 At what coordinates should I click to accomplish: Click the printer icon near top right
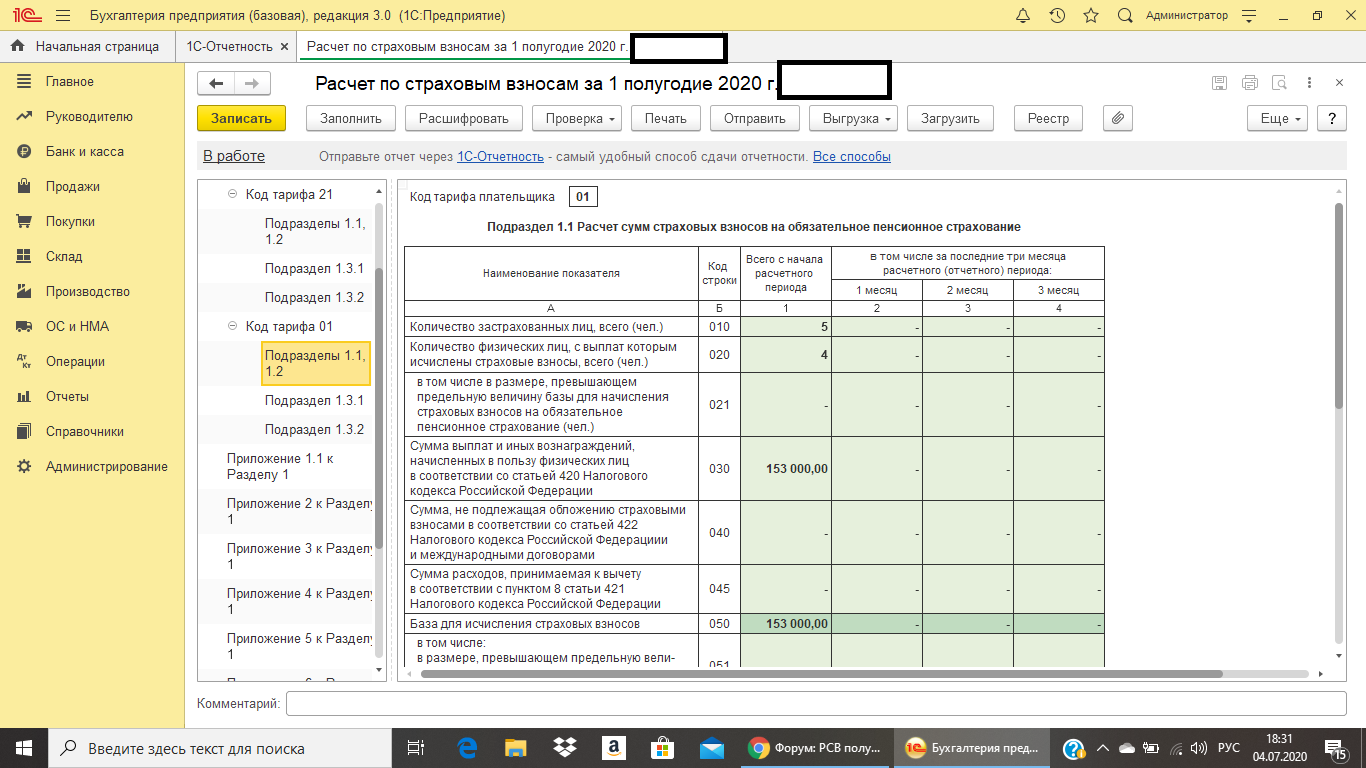pyautogui.click(x=1249, y=83)
